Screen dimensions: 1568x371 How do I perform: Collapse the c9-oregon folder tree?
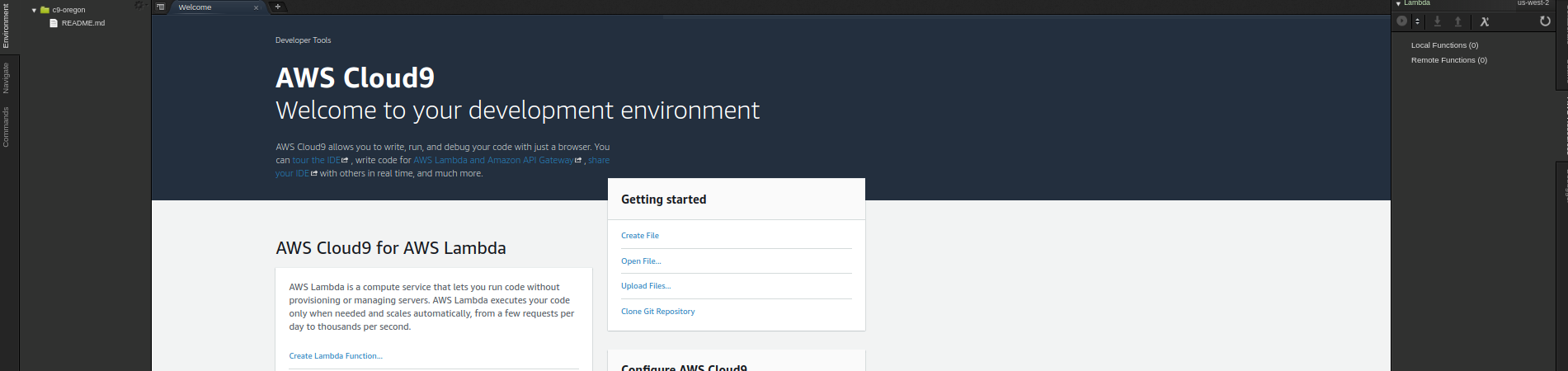(34, 11)
